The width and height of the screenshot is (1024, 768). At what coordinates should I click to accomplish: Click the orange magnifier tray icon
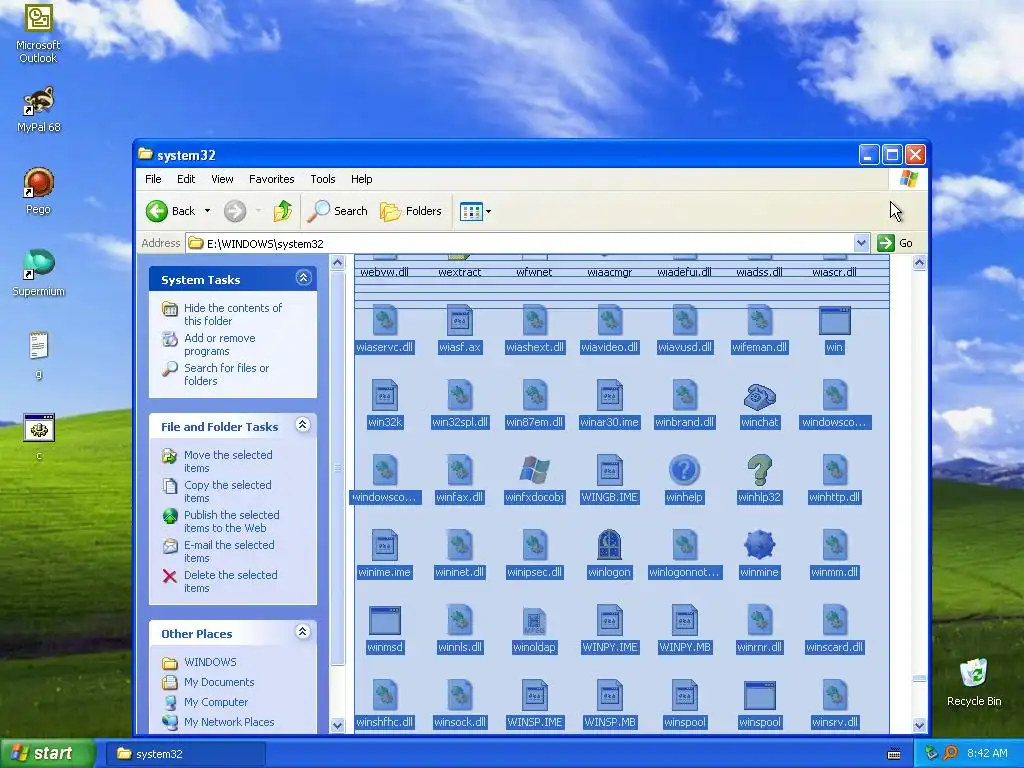[x=950, y=753]
